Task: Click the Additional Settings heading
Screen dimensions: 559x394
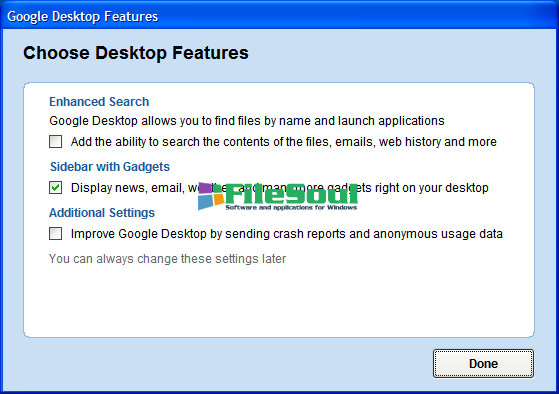Action: 102,213
